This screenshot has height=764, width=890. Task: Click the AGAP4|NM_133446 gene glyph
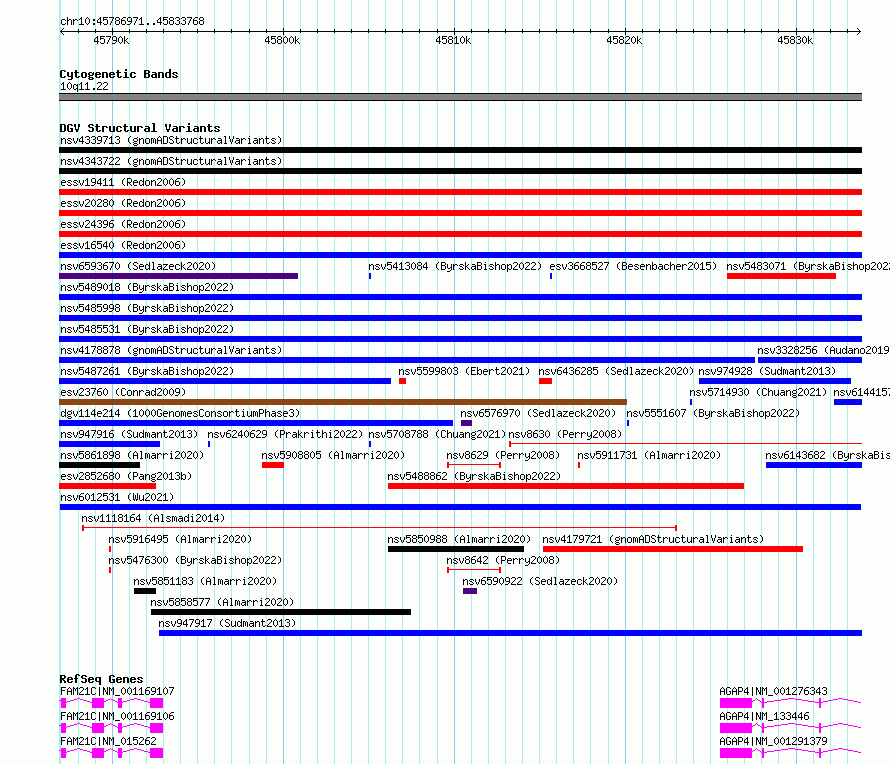[791, 728]
